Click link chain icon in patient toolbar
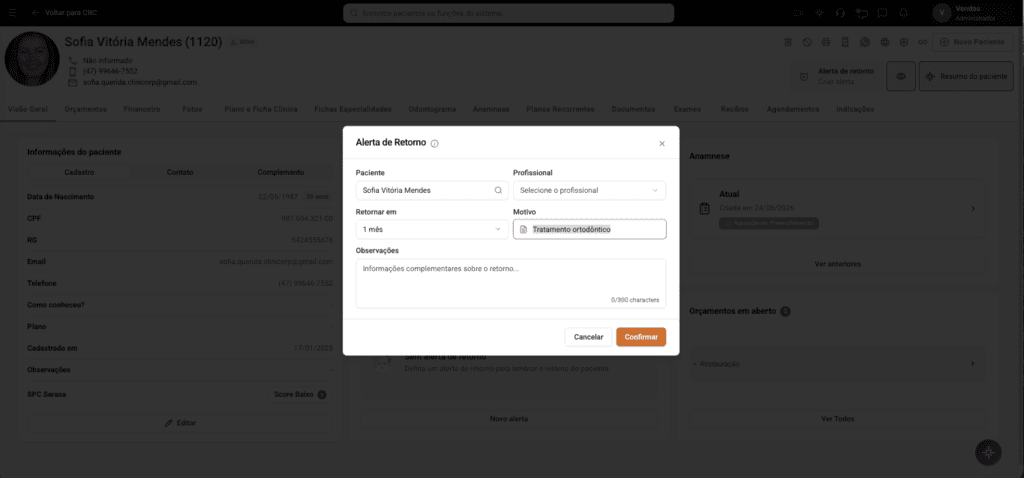The image size is (1024, 478). [923, 42]
